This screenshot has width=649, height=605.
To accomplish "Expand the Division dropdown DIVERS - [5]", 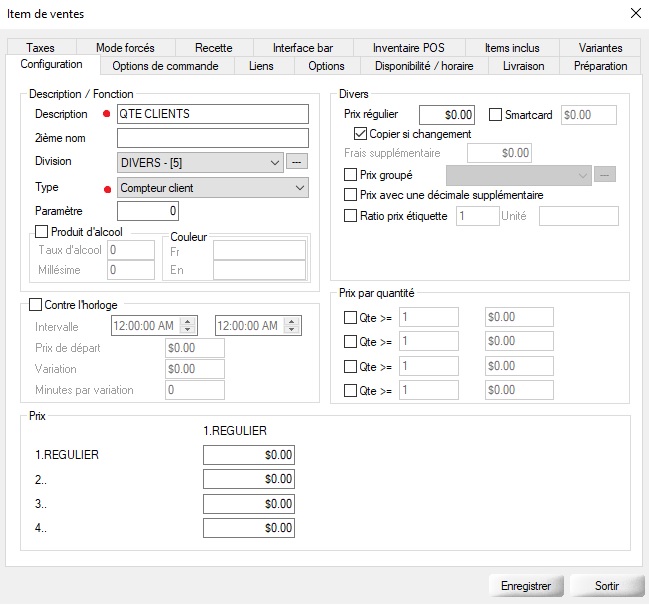I will point(200,163).
